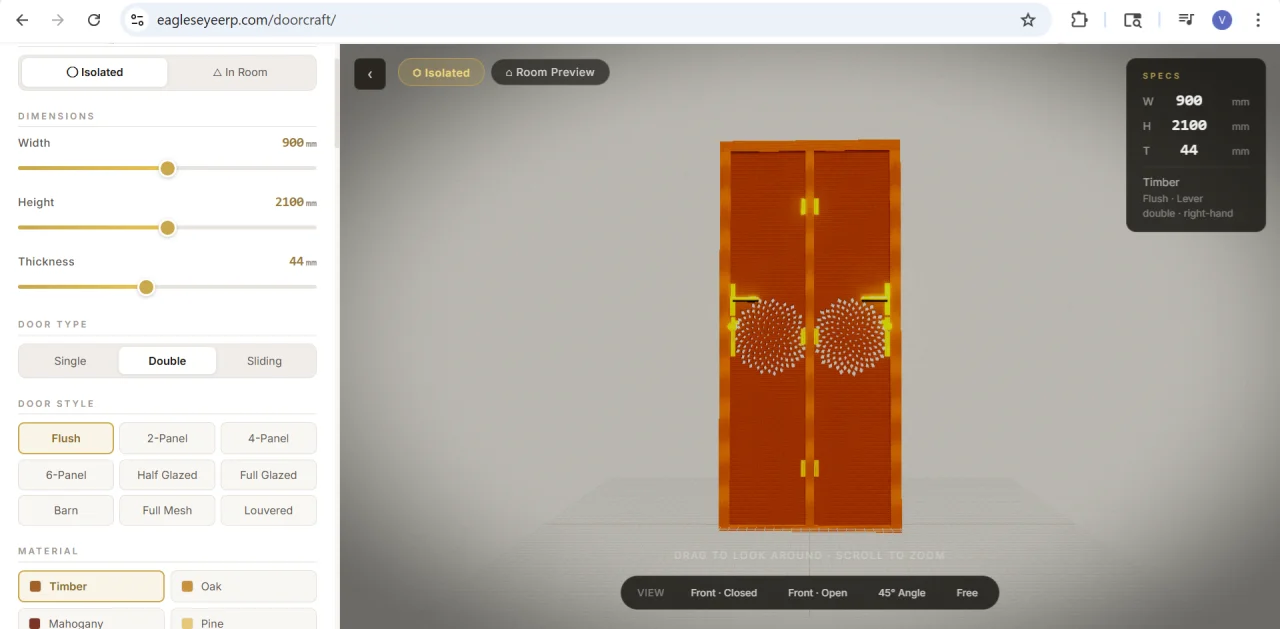Choose the Double door type
Viewport: 1280px width, 629px height.
[167, 361]
